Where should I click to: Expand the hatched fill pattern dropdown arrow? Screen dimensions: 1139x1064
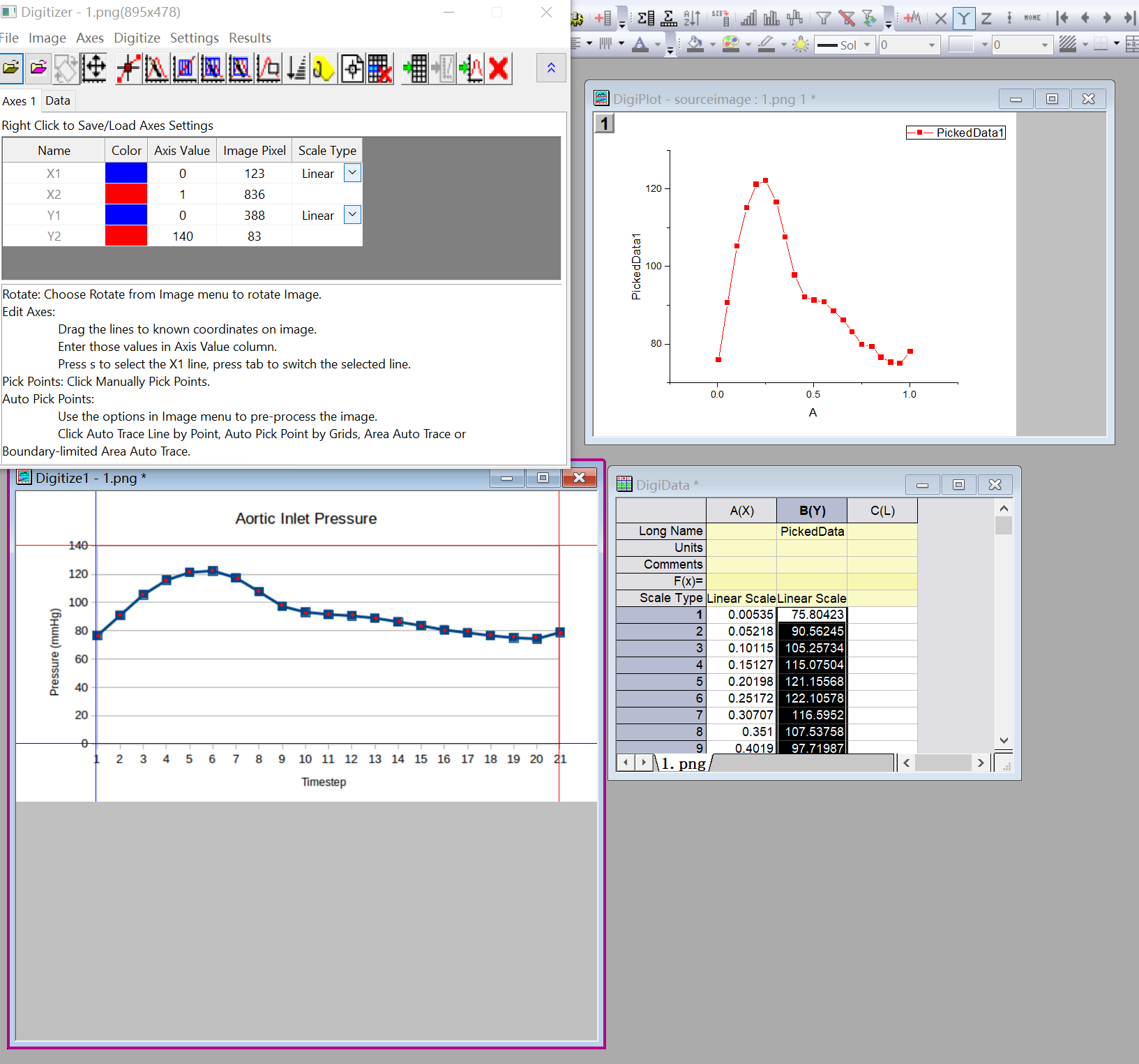(1085, 45)
